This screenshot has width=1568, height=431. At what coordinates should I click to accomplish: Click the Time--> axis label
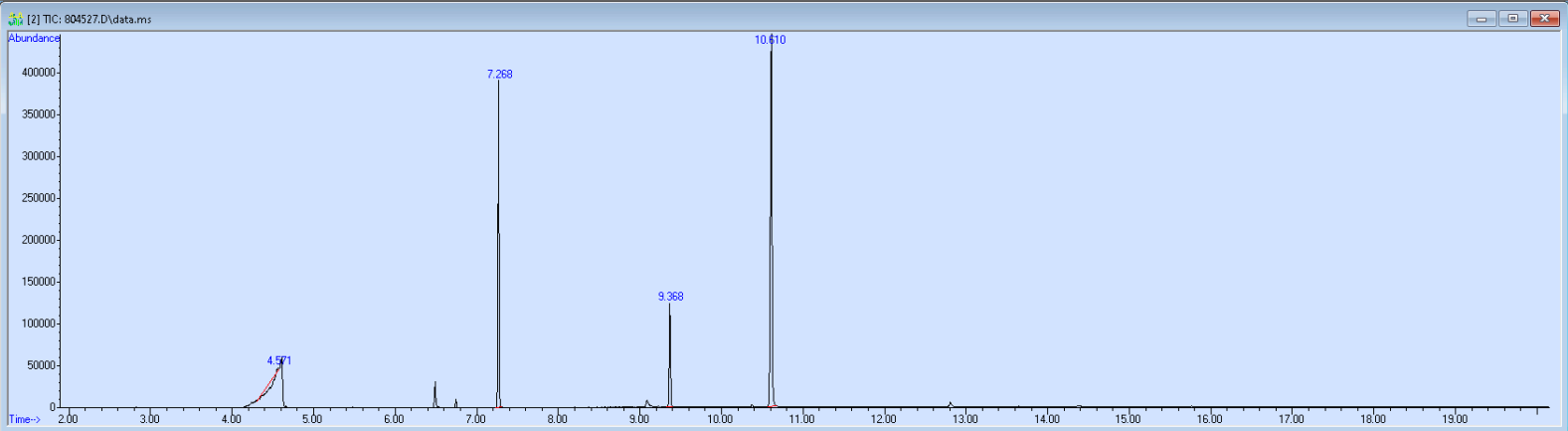[x=25, y=419]
